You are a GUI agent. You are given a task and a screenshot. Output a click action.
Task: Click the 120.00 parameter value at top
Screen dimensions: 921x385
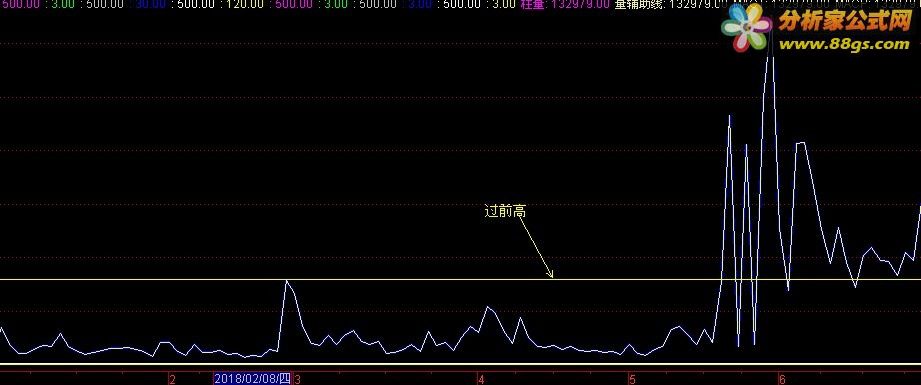point(244,4)
